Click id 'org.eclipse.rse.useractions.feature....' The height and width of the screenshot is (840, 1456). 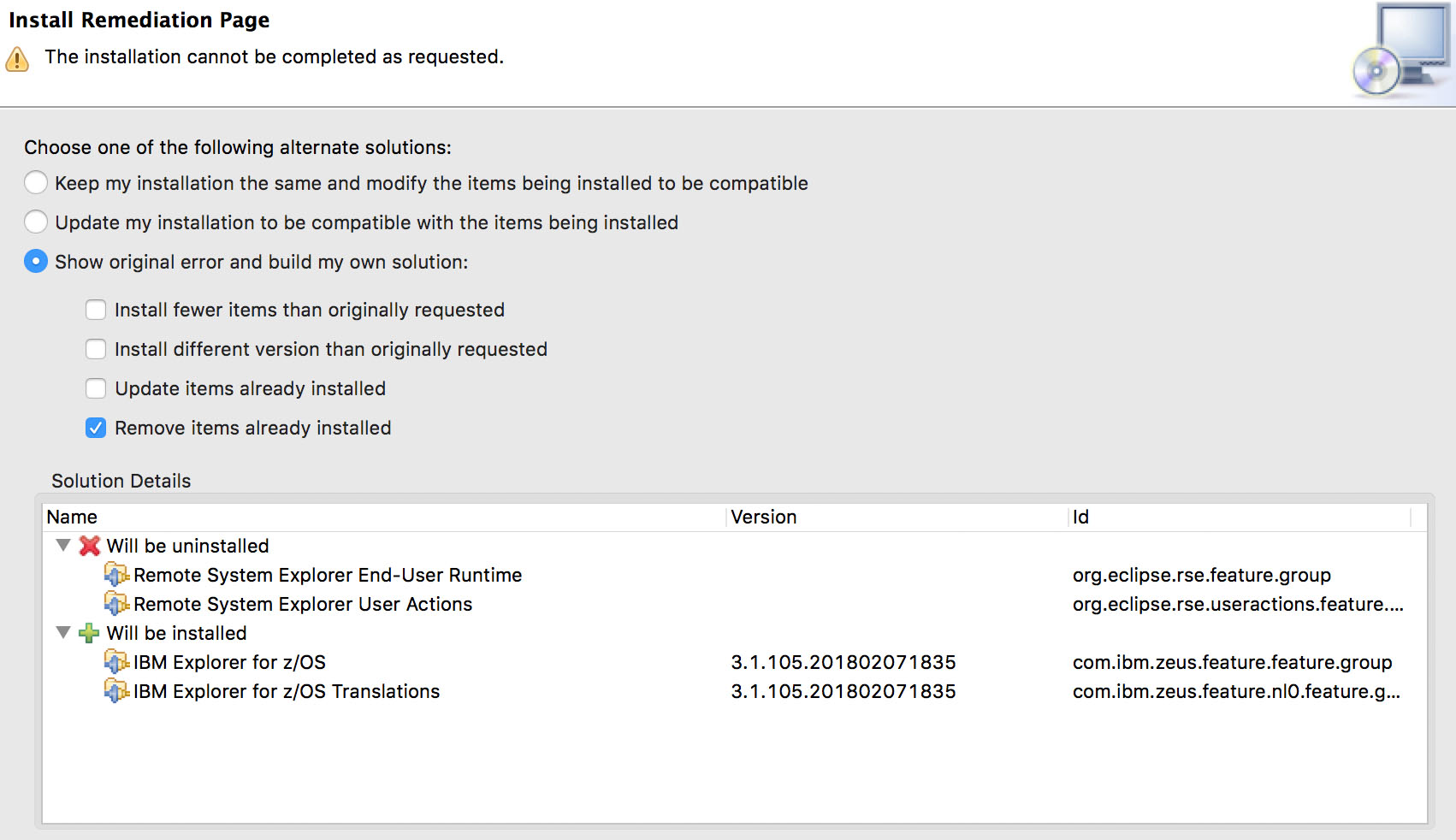(1238, 604)
